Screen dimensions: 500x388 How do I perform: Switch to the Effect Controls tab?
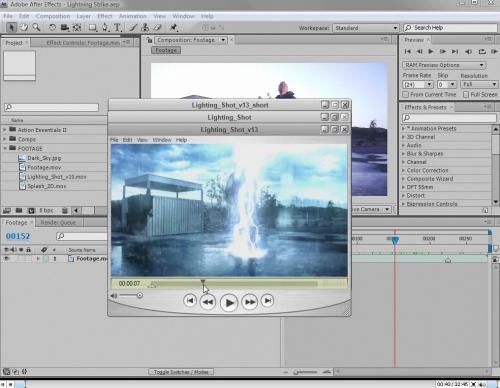pos(83,43)
